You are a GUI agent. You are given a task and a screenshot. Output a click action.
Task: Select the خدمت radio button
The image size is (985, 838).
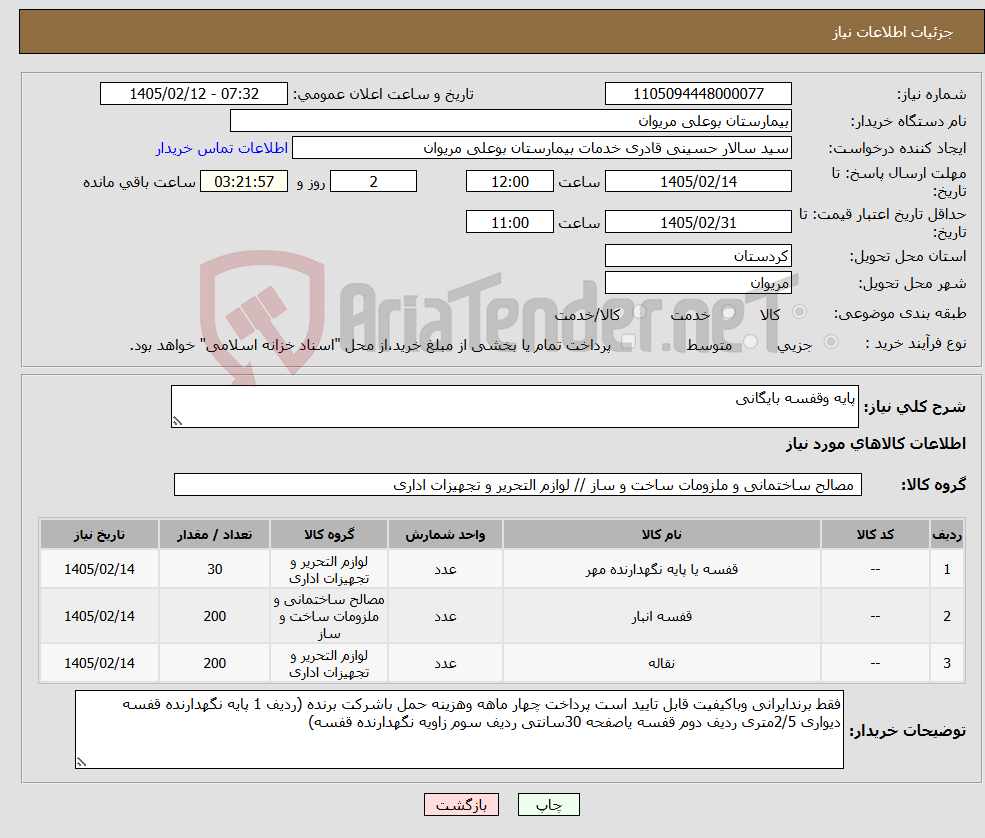728,312
